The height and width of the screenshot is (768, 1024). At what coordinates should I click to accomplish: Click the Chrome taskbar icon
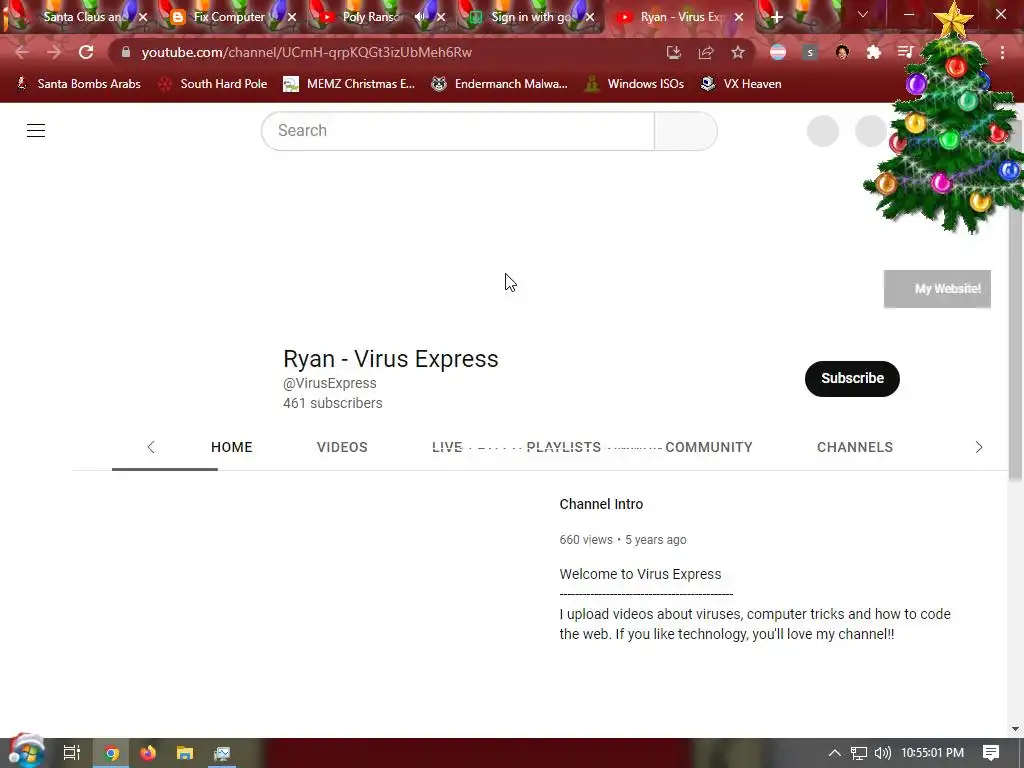click(111, 753)
